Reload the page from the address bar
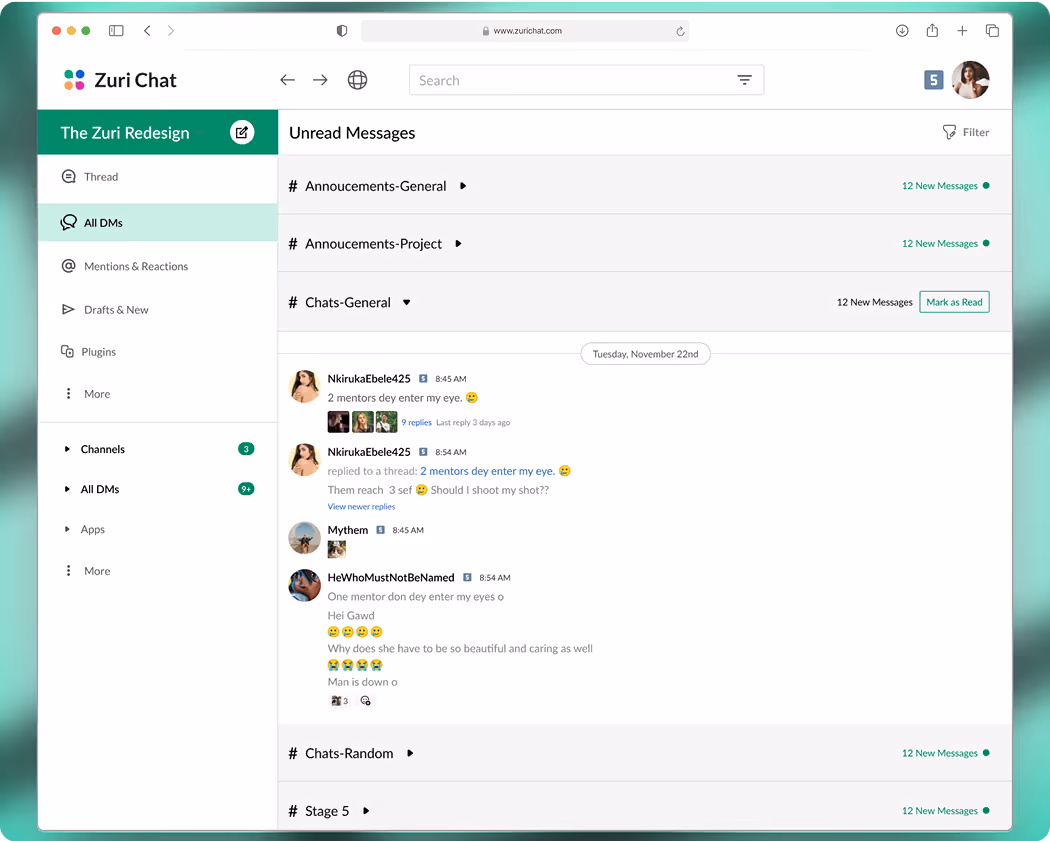The height and width of the screenshot is (841, 1050). click(680, 31)
